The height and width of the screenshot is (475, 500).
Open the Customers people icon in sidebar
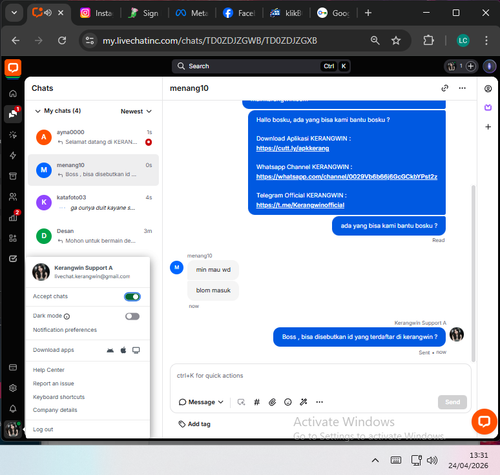[13, 197]
